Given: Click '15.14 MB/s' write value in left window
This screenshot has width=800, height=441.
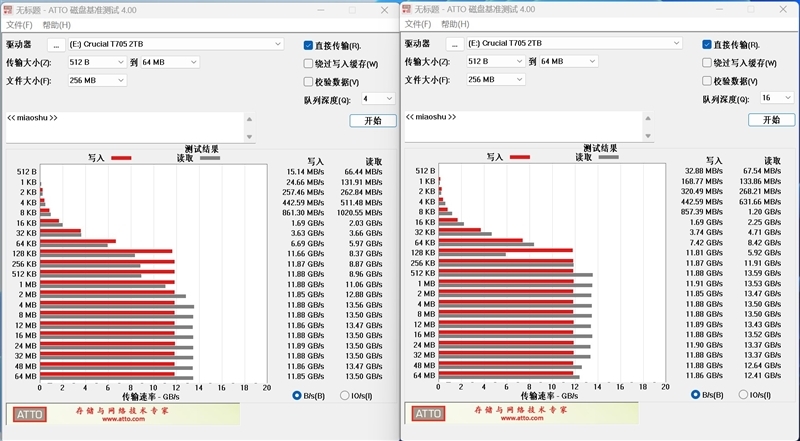Looking at the screenshot, I should pyautogui.click(x=305, y=172).
